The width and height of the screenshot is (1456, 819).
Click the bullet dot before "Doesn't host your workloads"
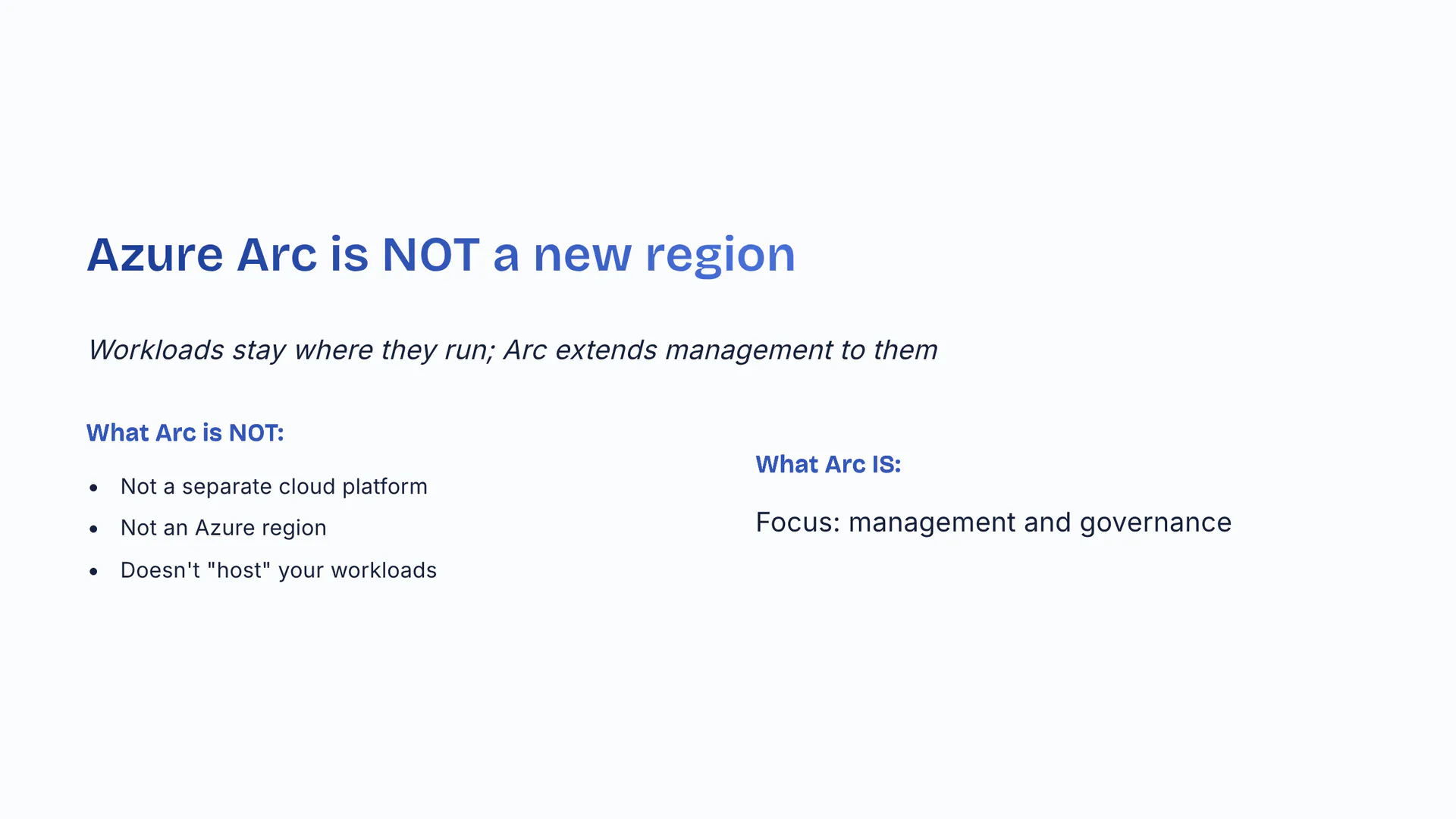[93, 571]
